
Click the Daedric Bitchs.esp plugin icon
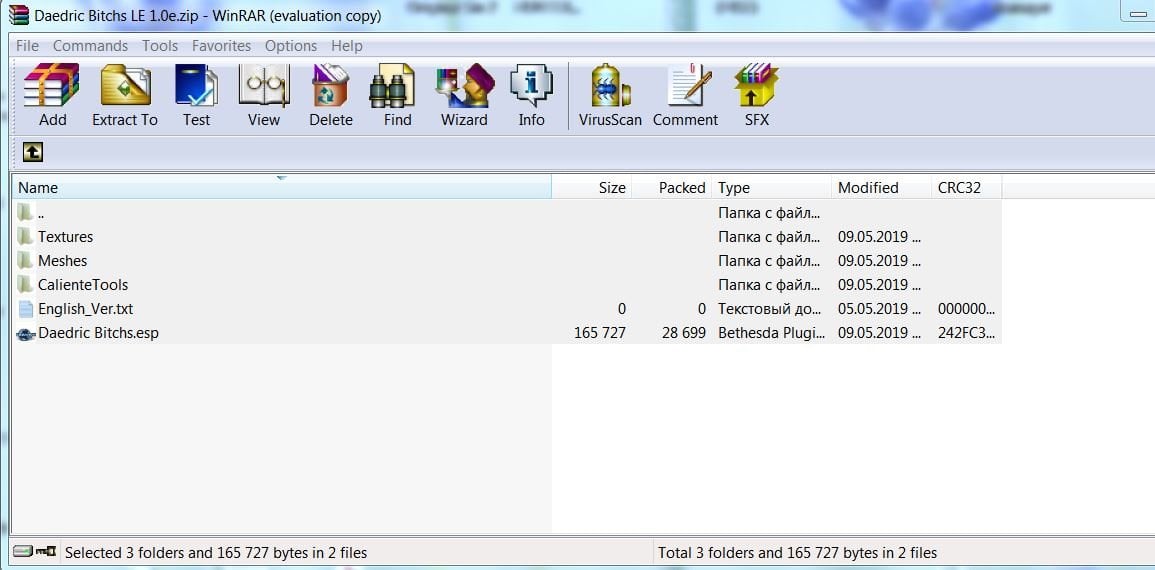click(27, 334)
